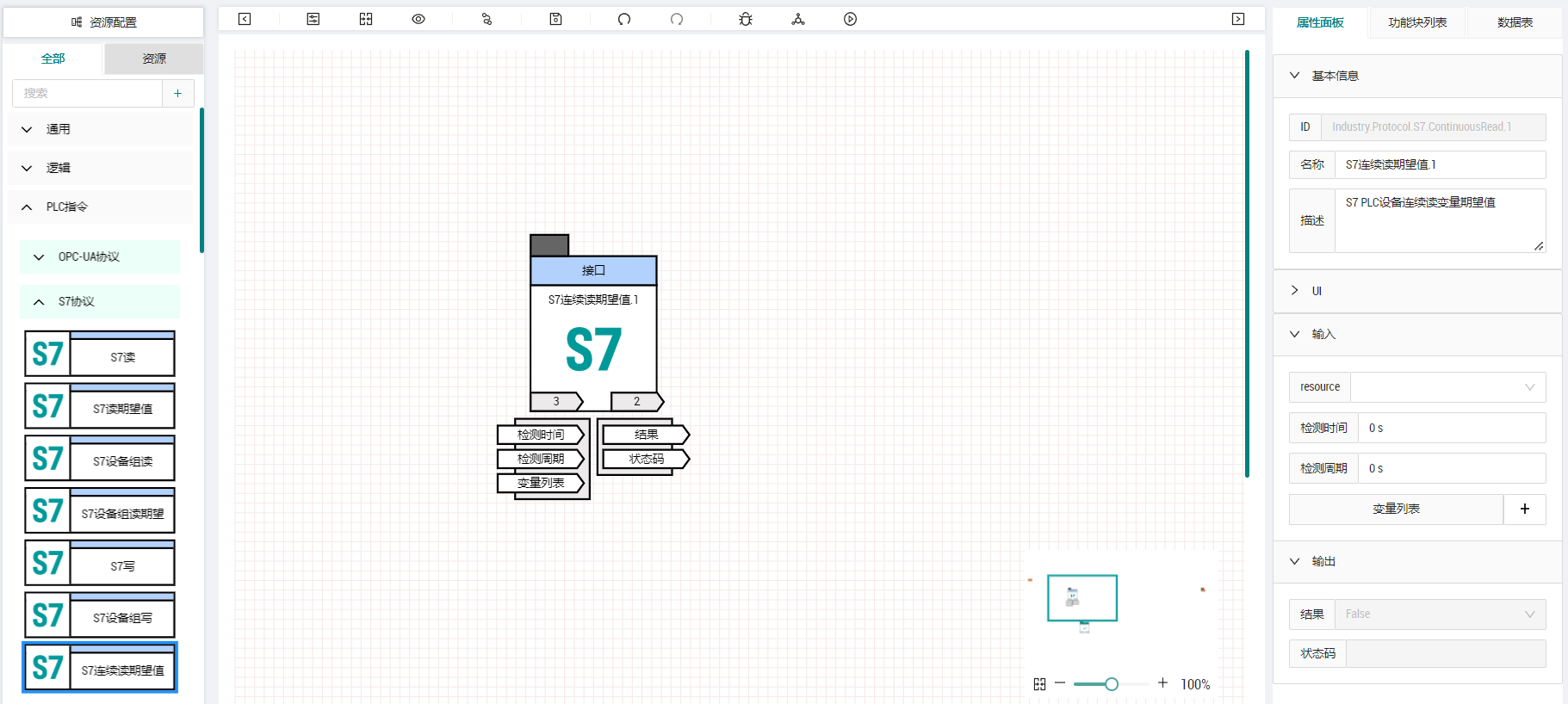The height and width of the screenshot is (704, 1568).
Task: Click the input port count 3 arrow
Action: pyautogui.click(x=557, y=401)
